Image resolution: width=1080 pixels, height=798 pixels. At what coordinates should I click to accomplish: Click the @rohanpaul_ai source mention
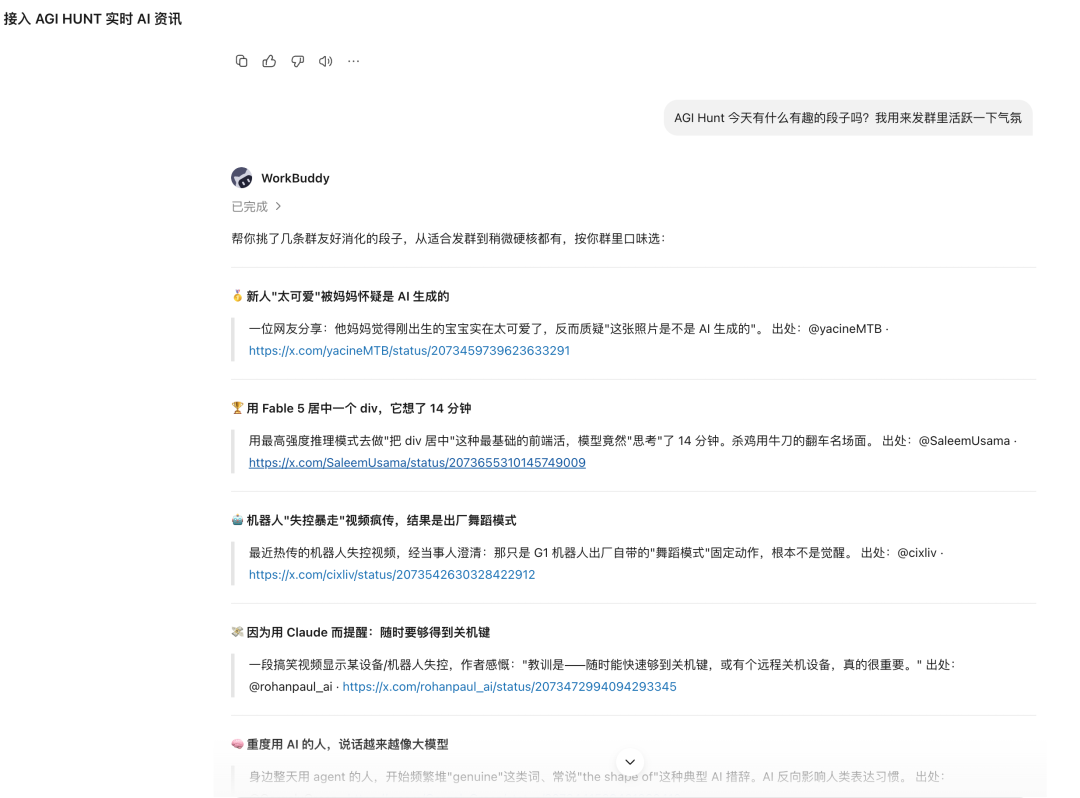[x=291, y=686]
